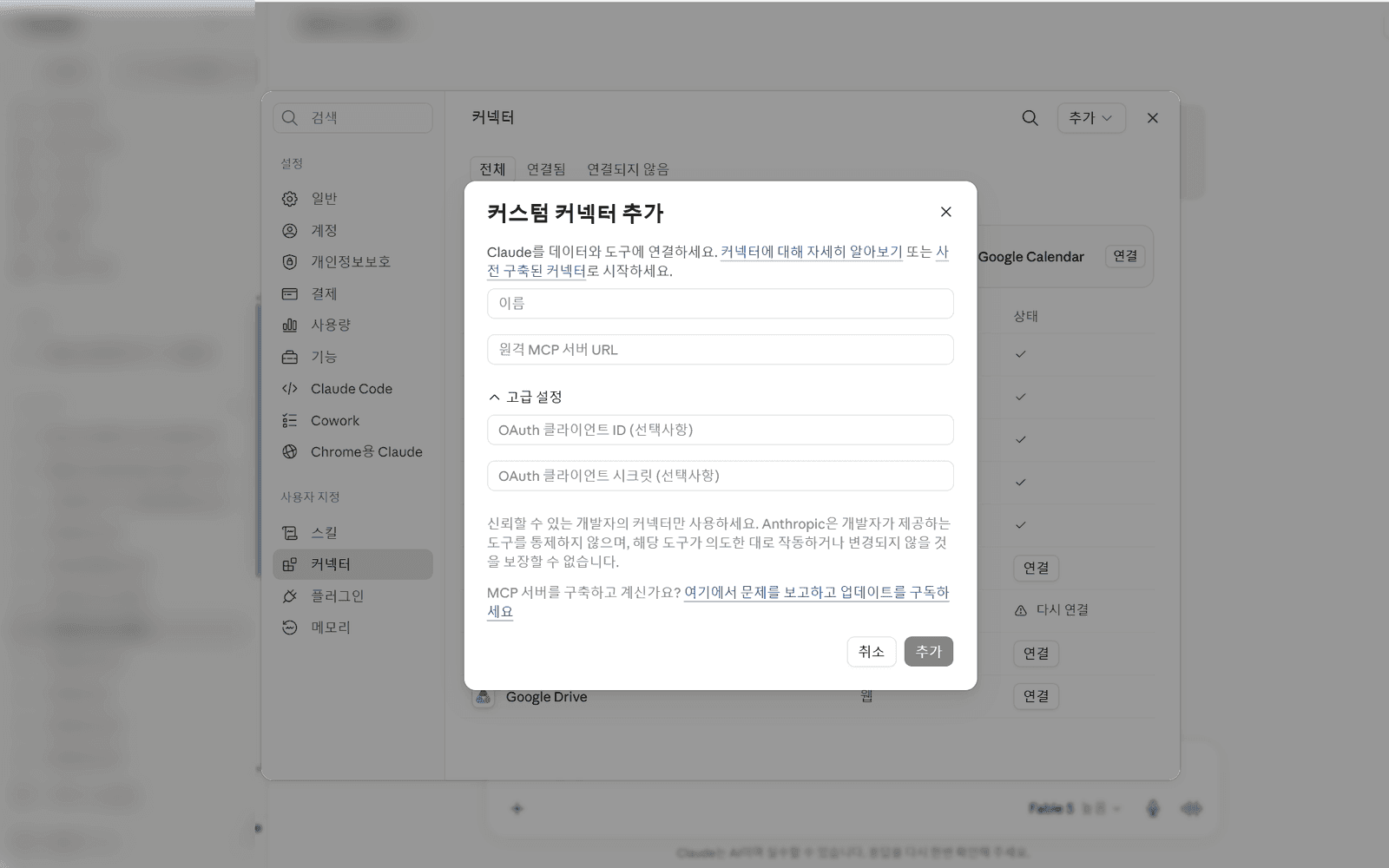1389x868 pixels.
Task: Open 커넥터에 대해 자세히 알아보기 link
Action: tap(812, 252)
